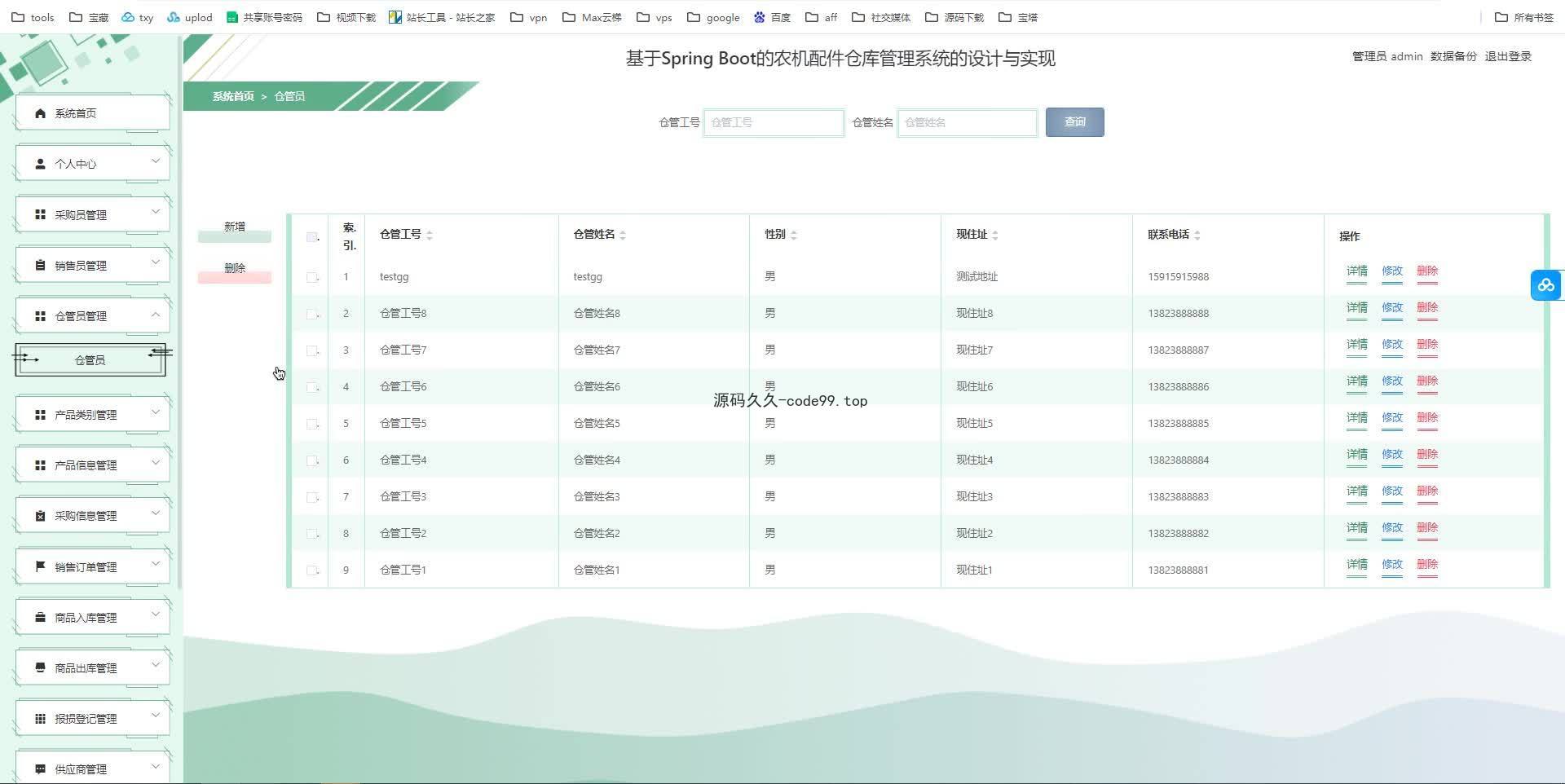1565x784 pixels.
Task: Click the grid icon beside 仓管员管理
Action: [40, 316]
